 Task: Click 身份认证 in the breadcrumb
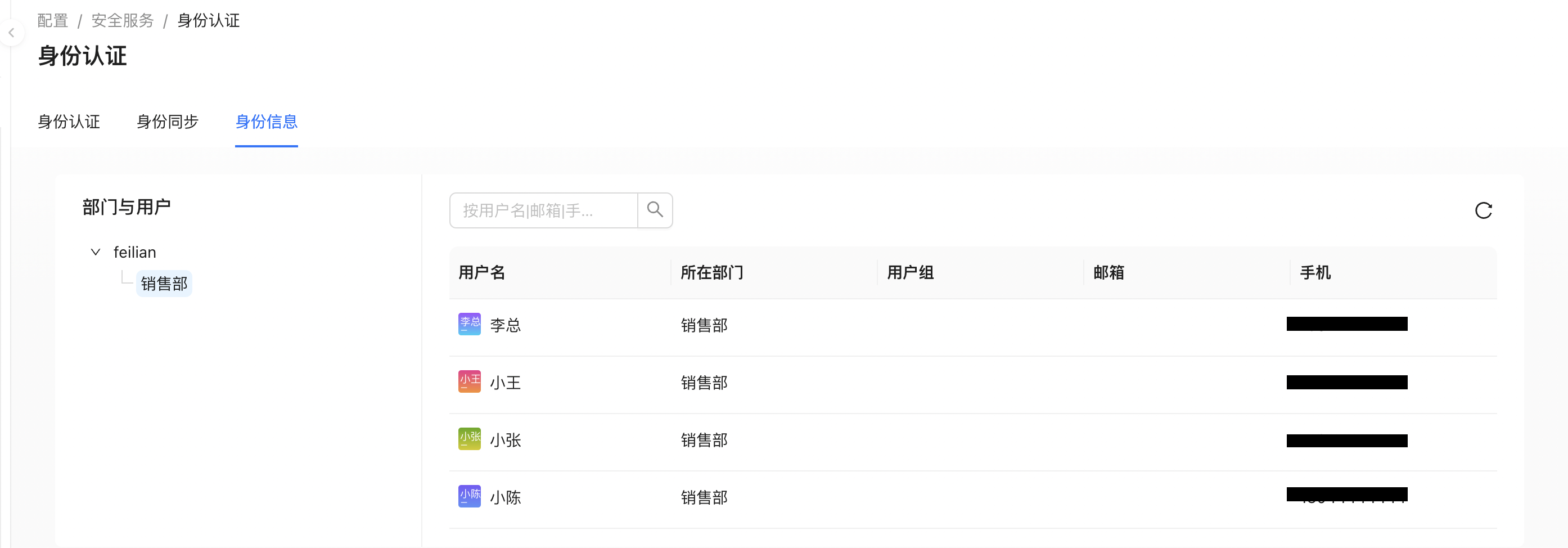[208, 21]
